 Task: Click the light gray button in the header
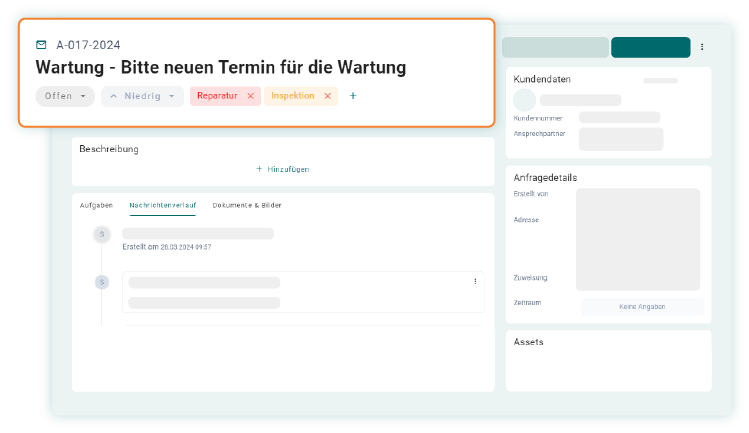pos(554,47)
